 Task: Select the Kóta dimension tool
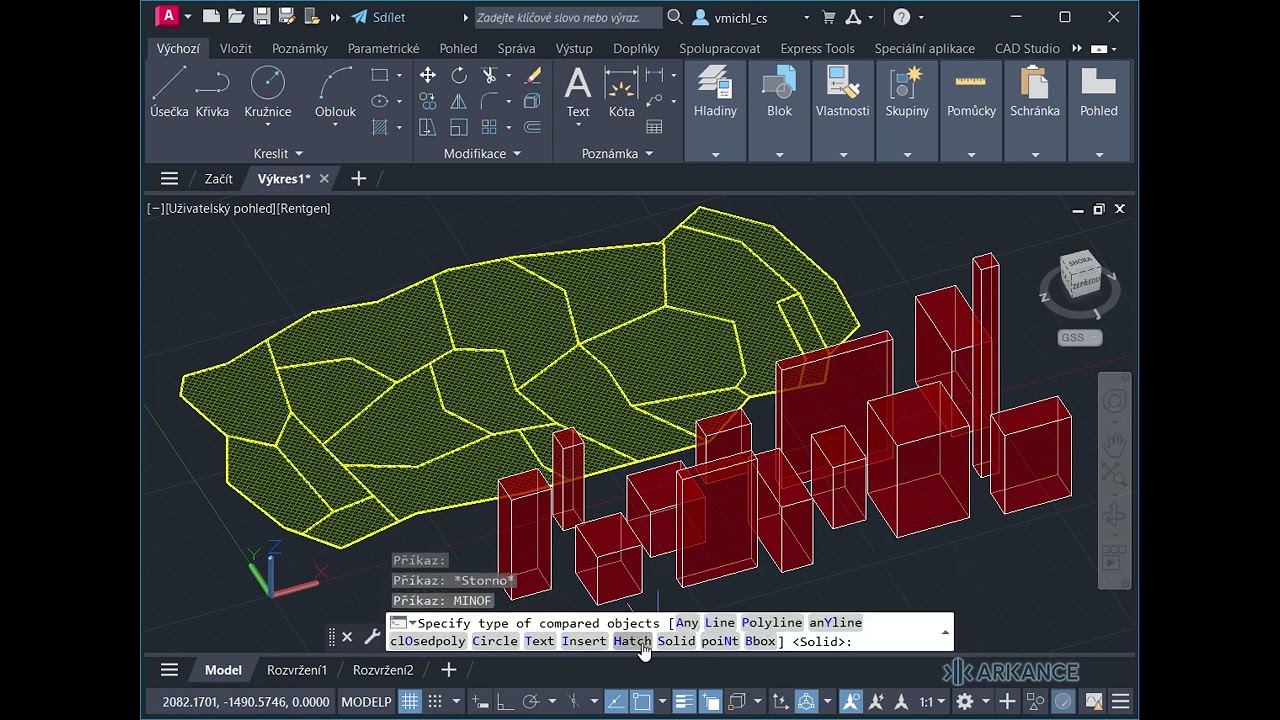point(622,93)
